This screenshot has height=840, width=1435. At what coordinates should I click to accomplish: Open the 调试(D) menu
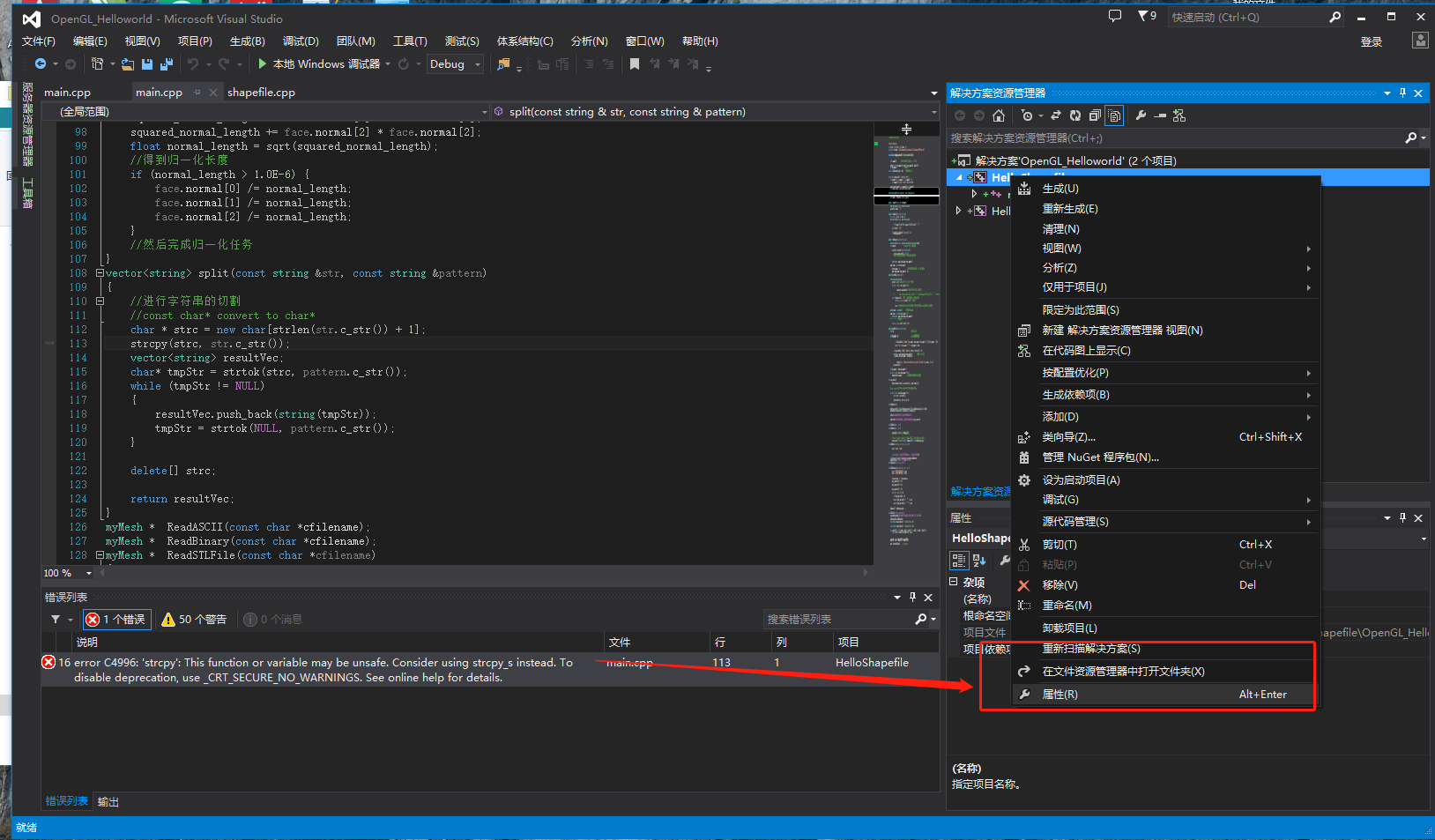click(x=299, y=41)
